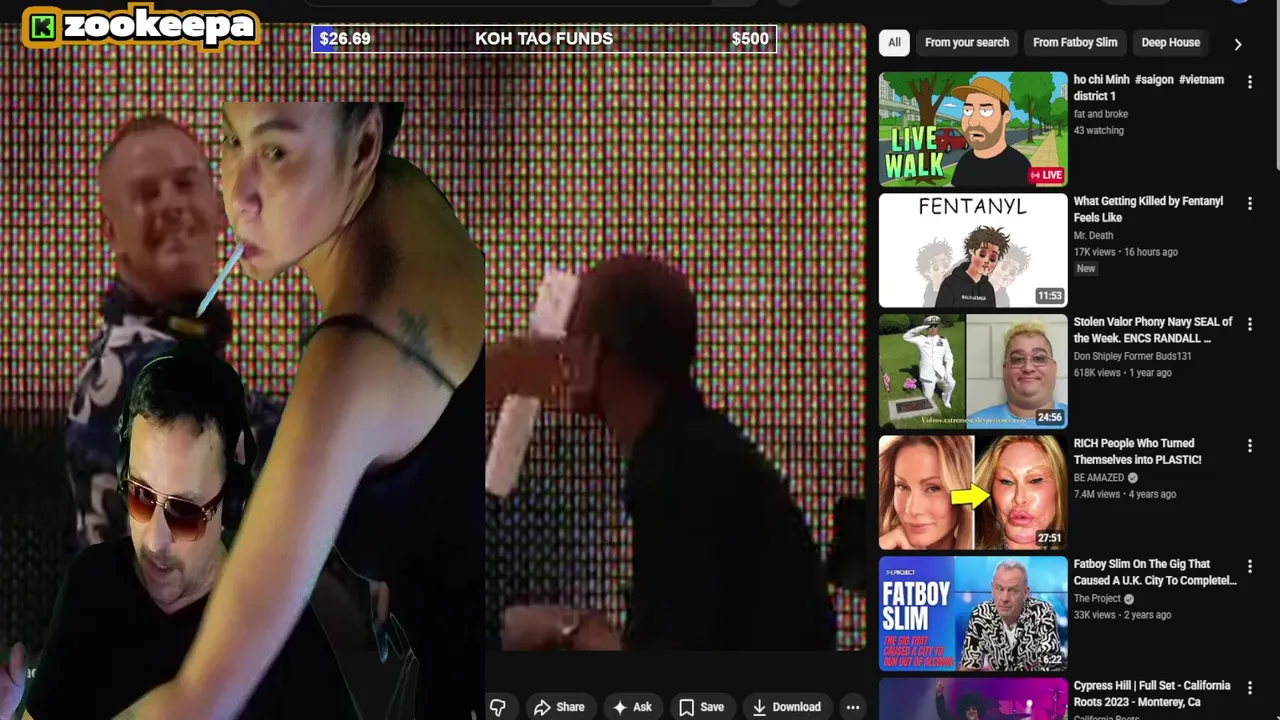Open the Ask AI button
1280x720 pixels.
click(632, 707)
